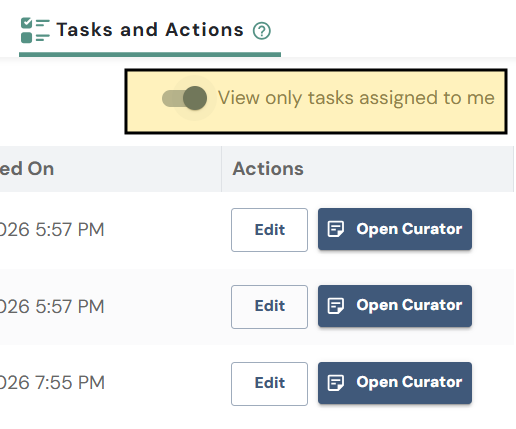Edit the task in the first row
The height and width of the screenshot is (429, 516).
tap(269, 230)
